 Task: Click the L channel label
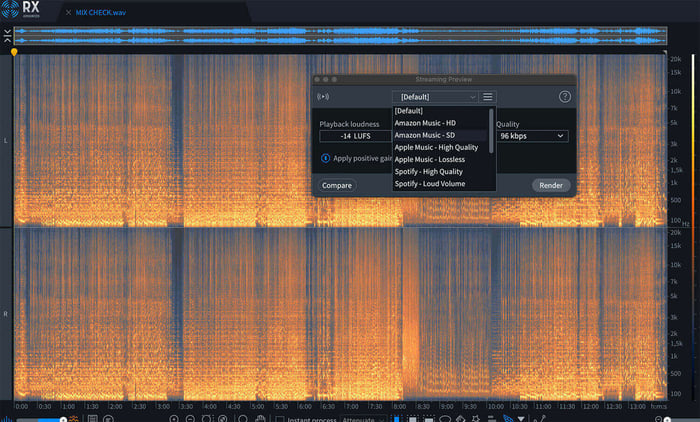[x=6, y=141]
